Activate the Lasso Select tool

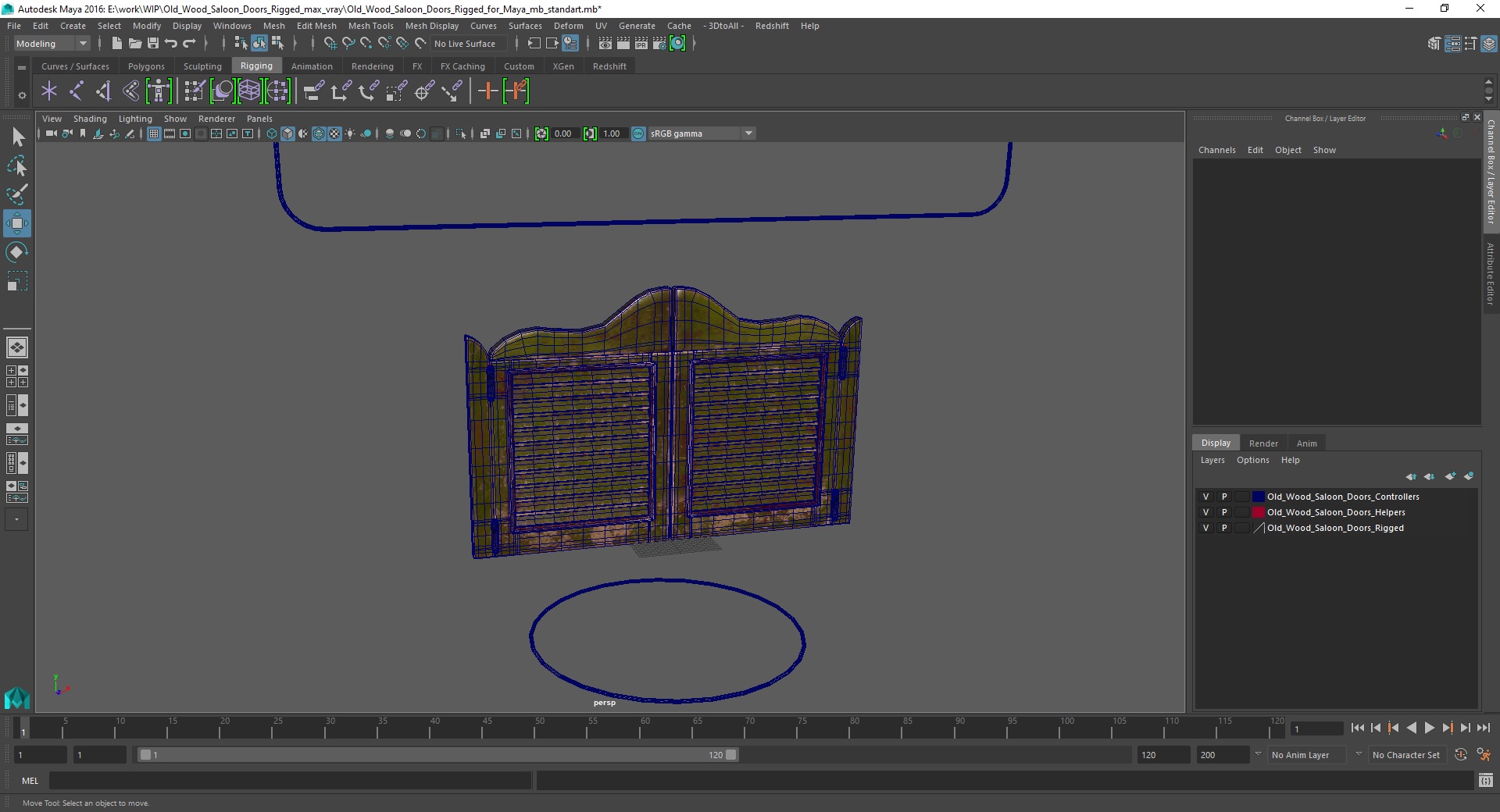(x=17, y=166)
